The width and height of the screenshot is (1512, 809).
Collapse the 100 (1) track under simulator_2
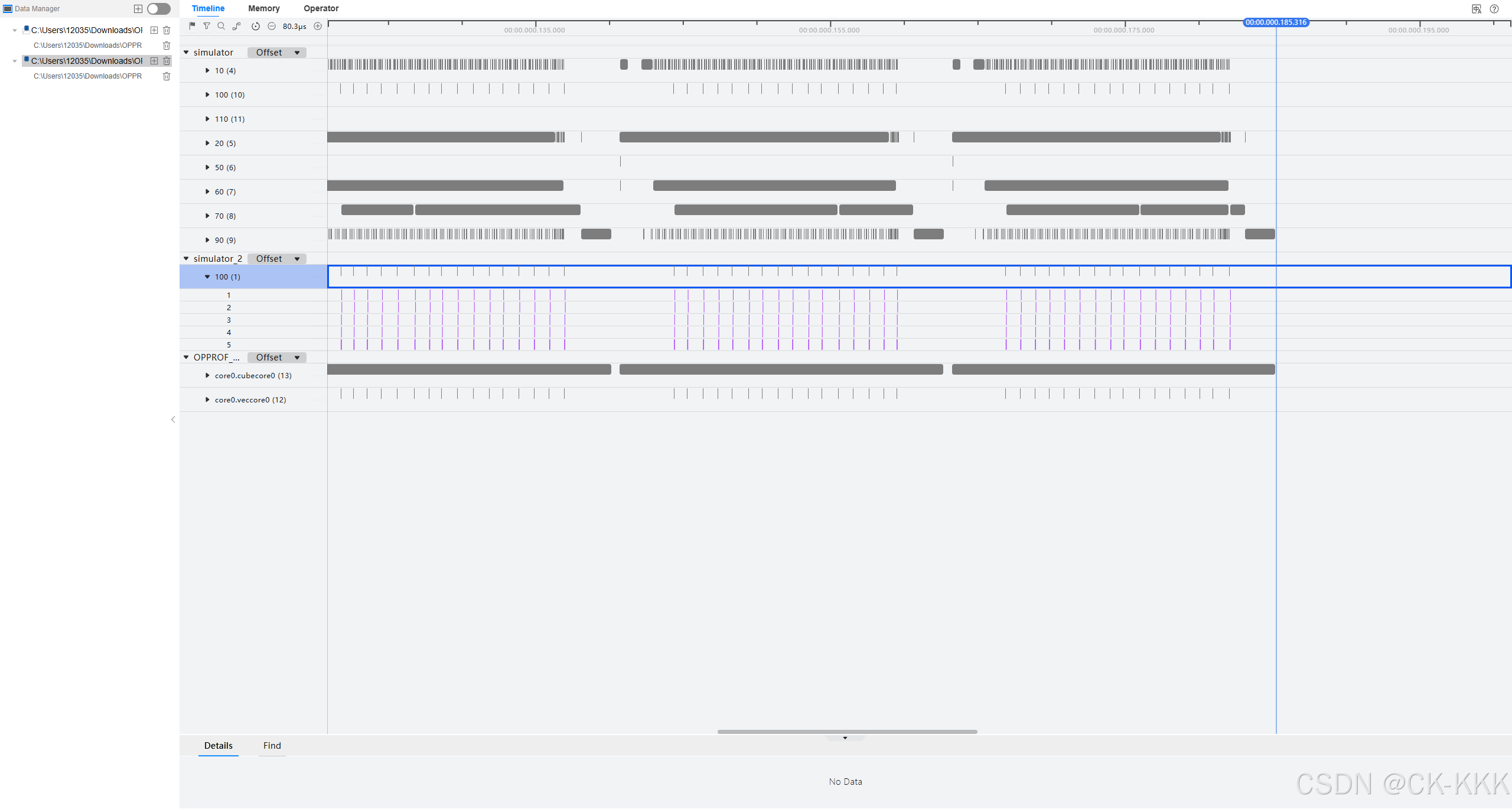tap(207, 277)
